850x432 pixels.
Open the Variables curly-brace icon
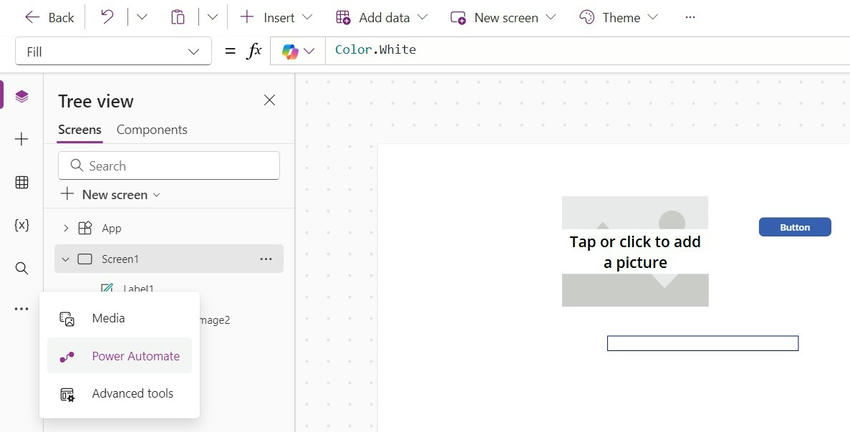click(x=22, y=225)
